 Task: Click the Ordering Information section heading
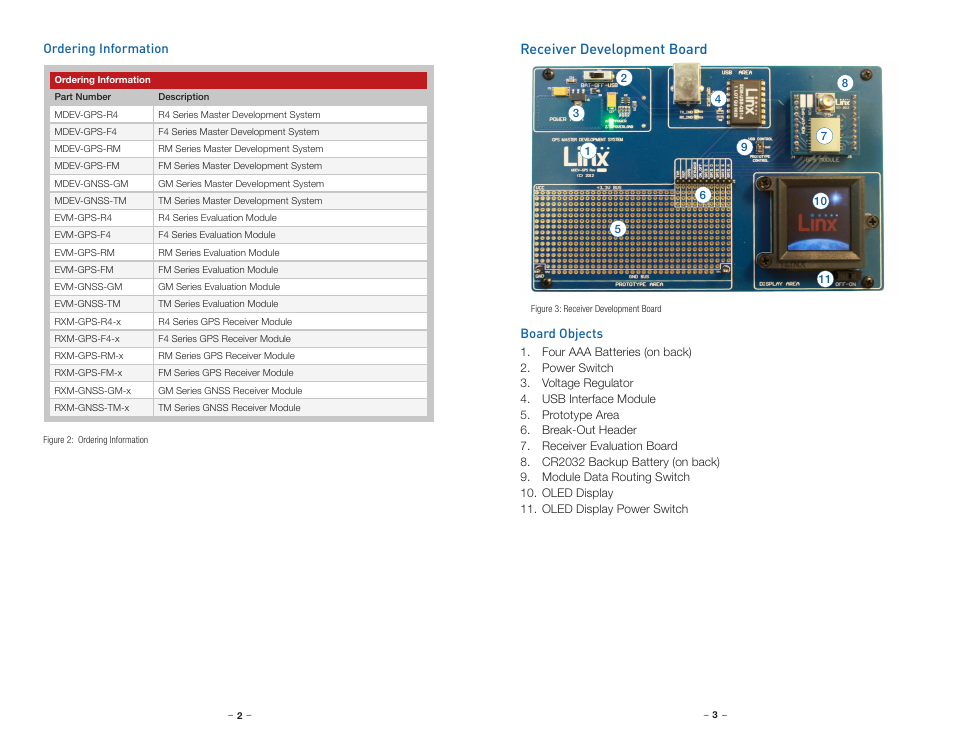(106, 49)
